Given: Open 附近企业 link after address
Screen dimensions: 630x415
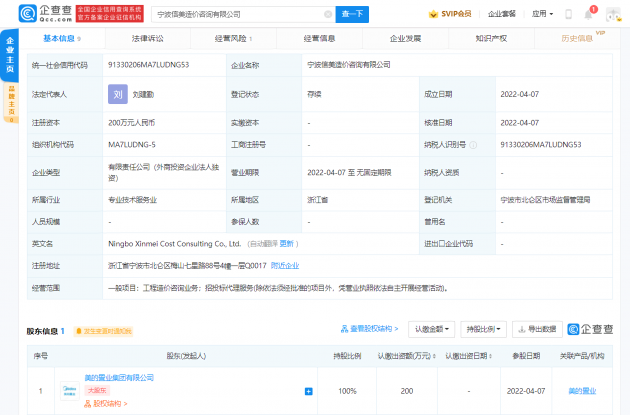Looking at the screenshot, I should pyautogui.click(x=285, y=266).
